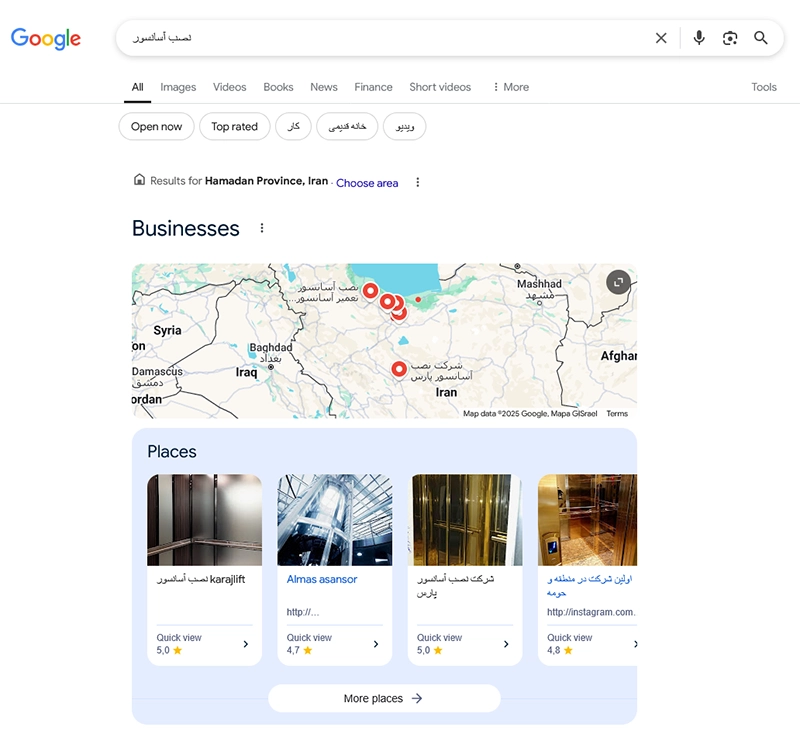Open the Books tab
Viewport: 800px width, 734px height.
[278, 87]
